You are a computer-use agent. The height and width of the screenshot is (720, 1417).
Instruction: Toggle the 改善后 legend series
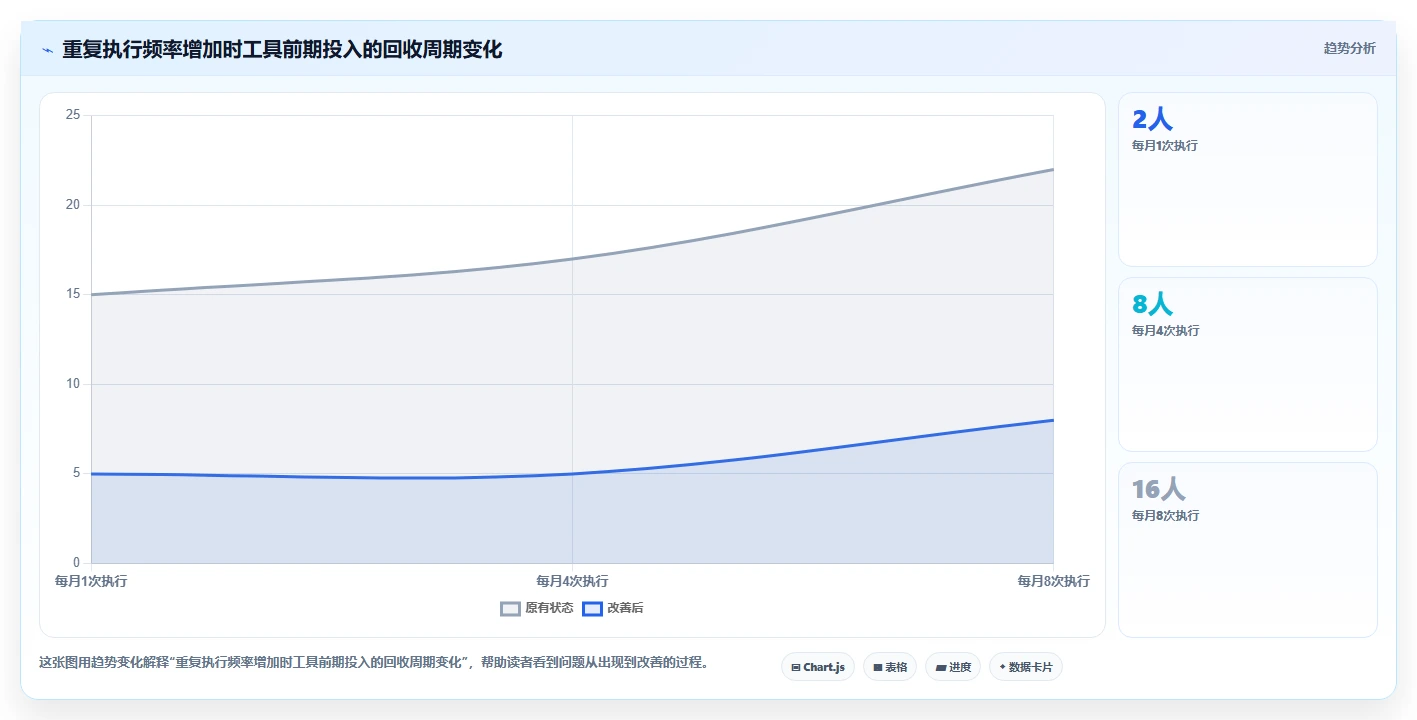[x=613, y=608]
